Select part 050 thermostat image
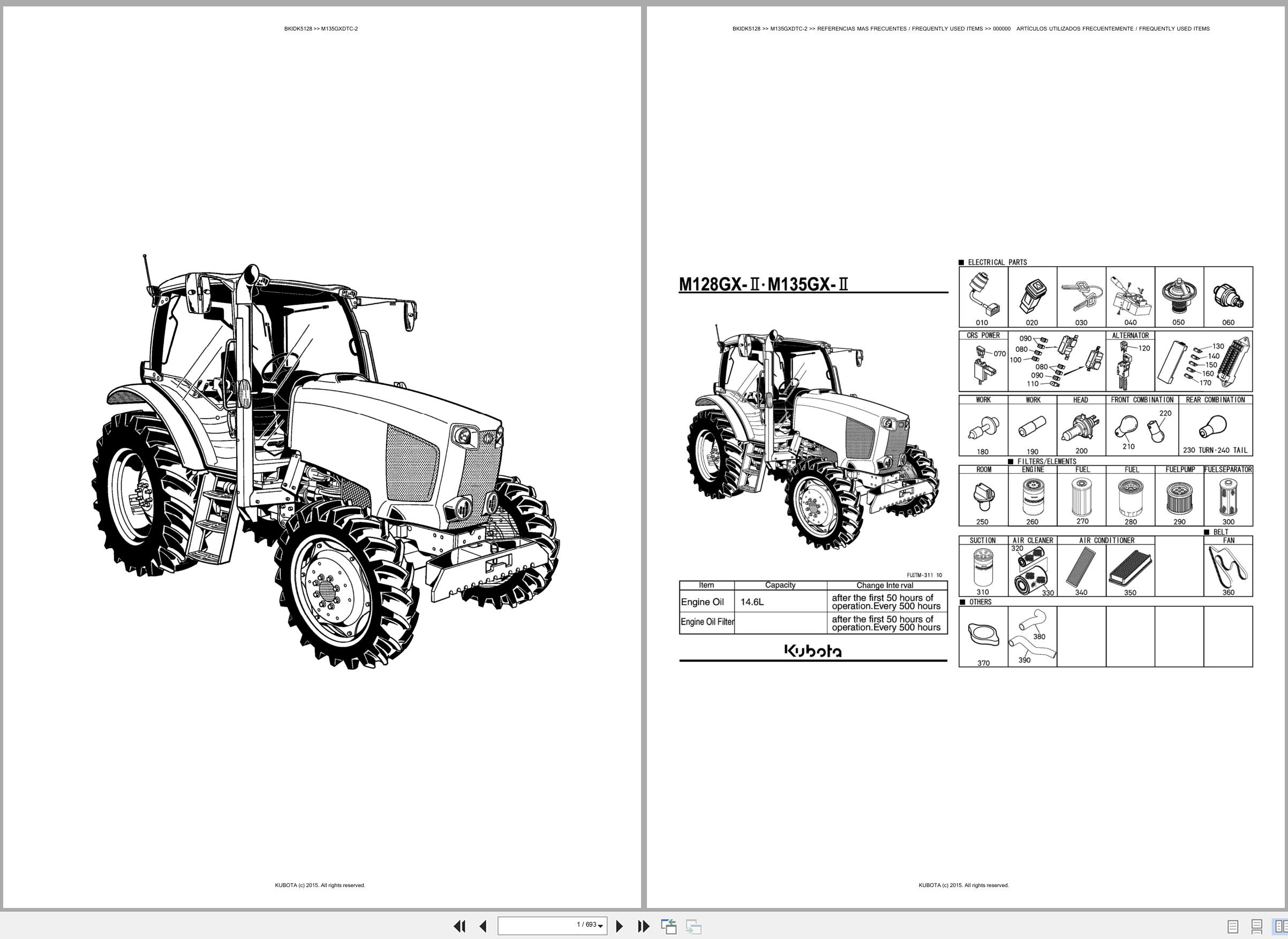 tap(1179, 297)
